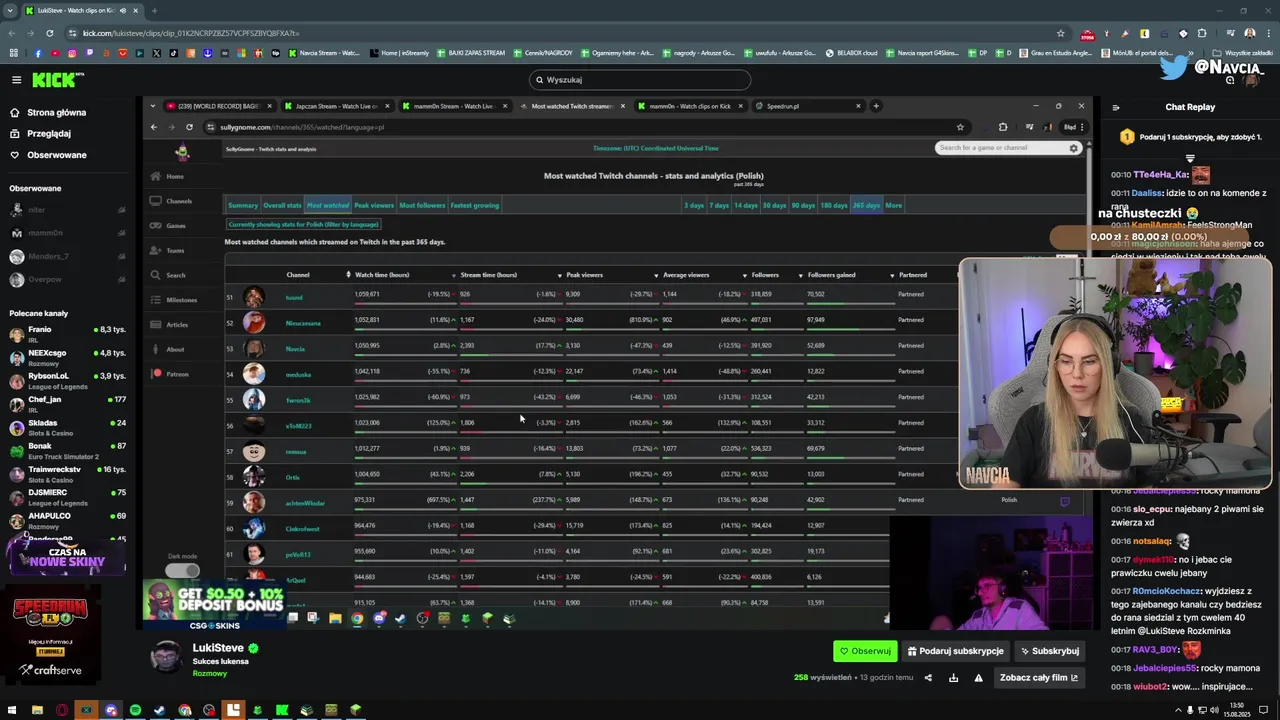The height and width of the screenshot is (720, 1280).
Task: Open the LukiSteve avatar below the video
Action: coord(165,657)
